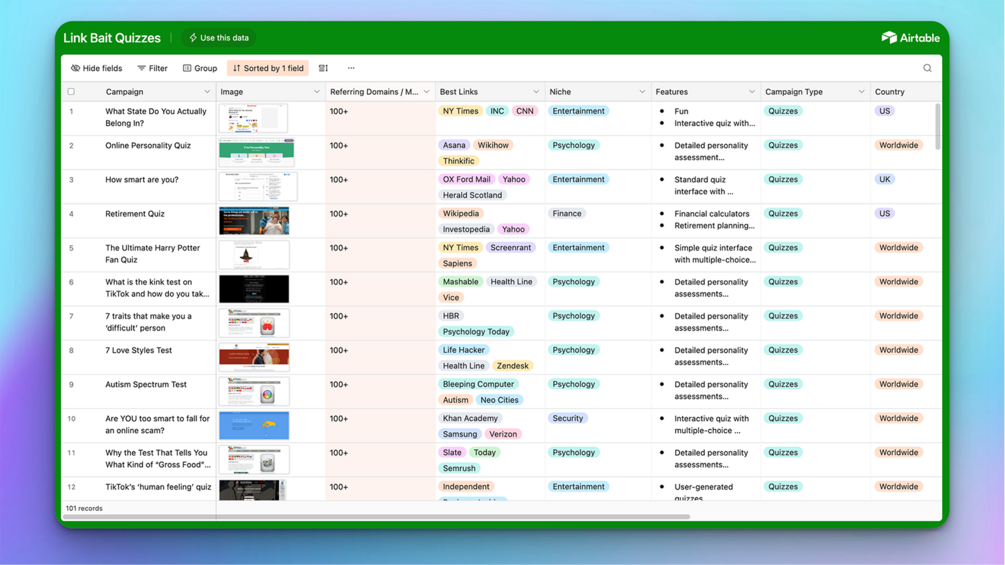Click the vertical scrollbar
This screenshot has height=565, width=1005.
(x=938, y=126)
